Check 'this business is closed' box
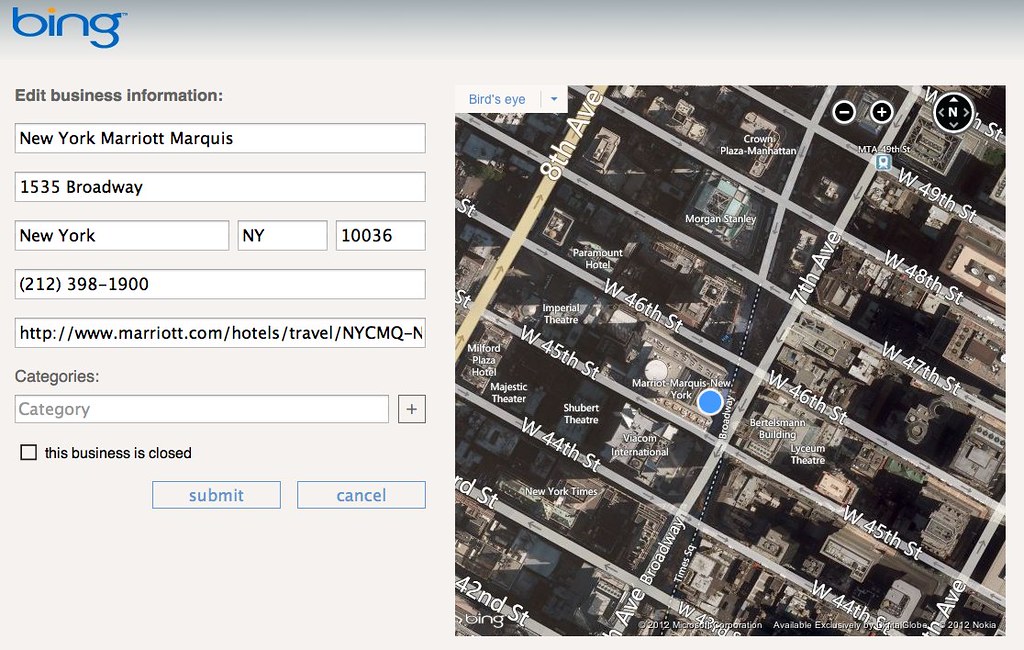The image size is (1024, 650). tap(29, 452)
